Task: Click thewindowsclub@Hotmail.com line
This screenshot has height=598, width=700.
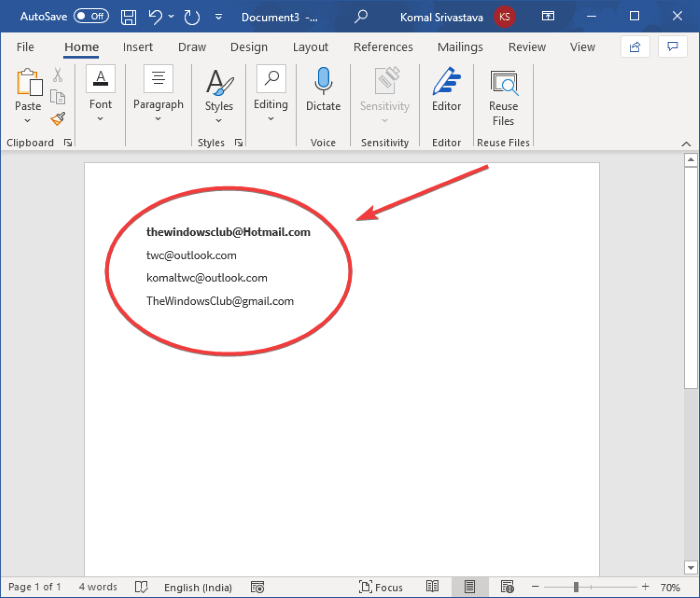Action: (228, 232)
